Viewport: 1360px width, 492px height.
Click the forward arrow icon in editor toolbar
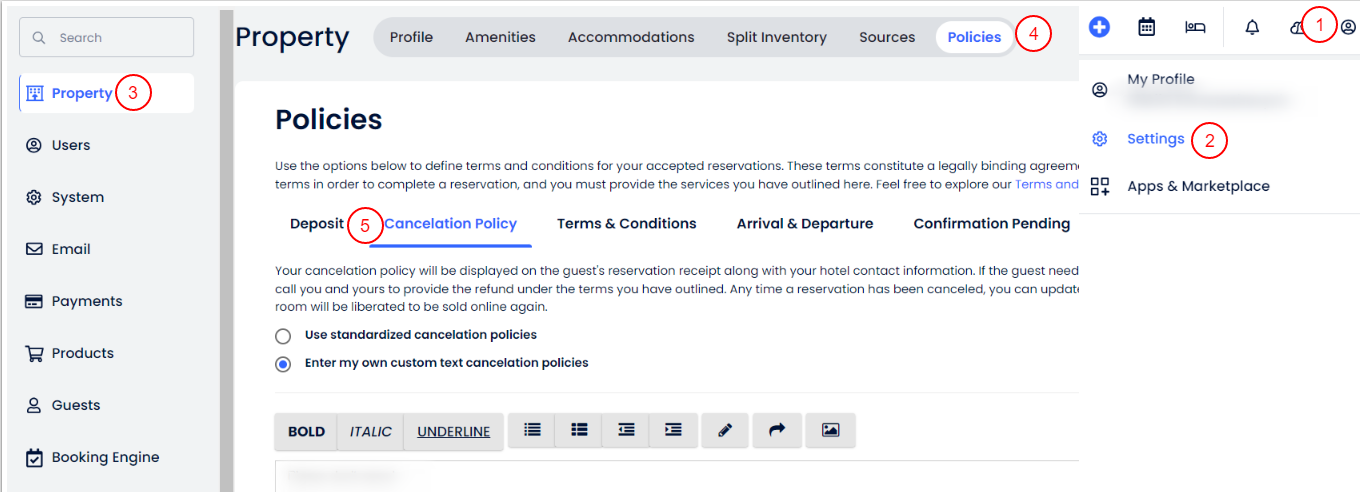click(x=778, y=430)
